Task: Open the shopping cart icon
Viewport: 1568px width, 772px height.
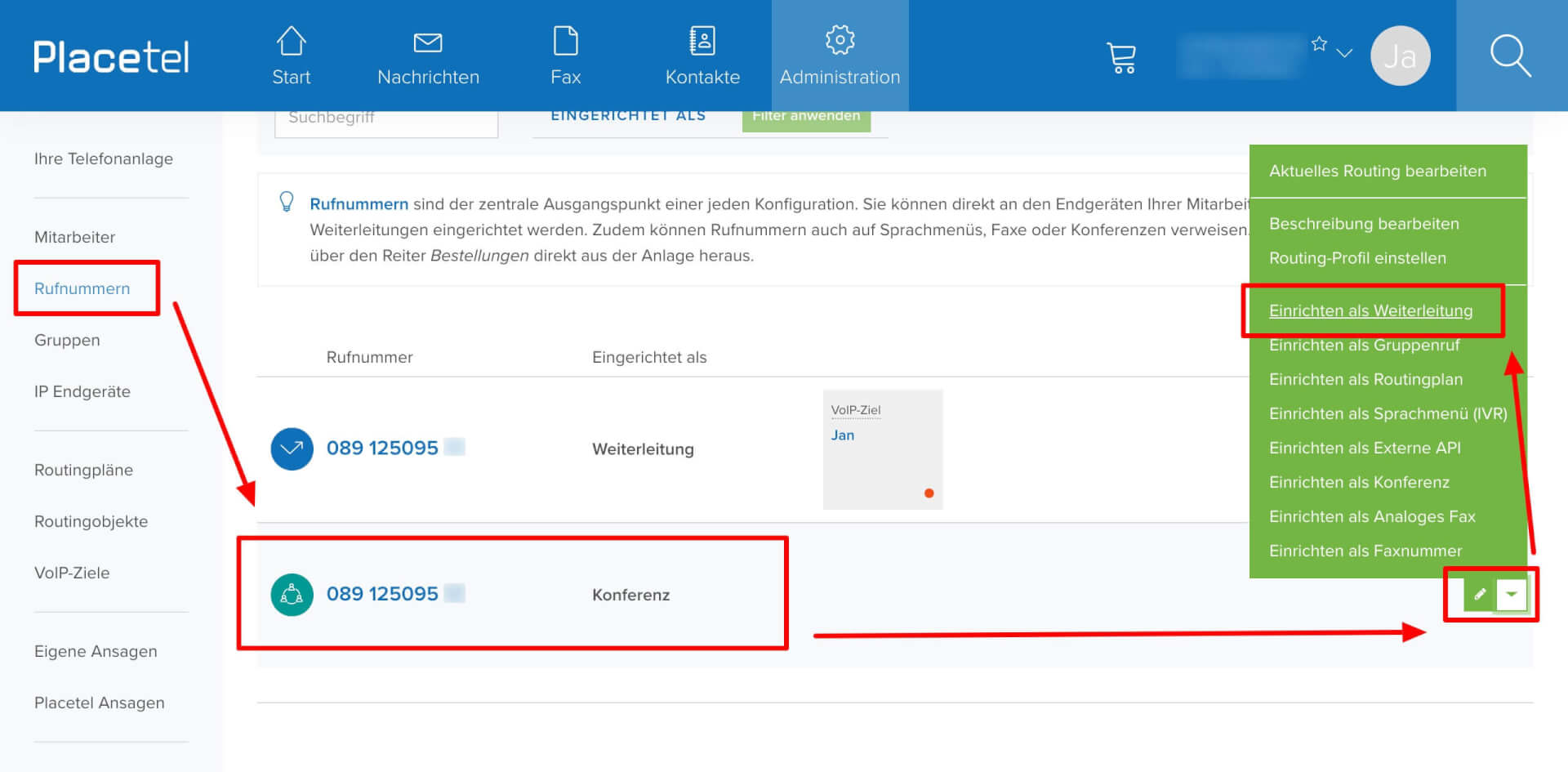Action: tap(1121, 57)
